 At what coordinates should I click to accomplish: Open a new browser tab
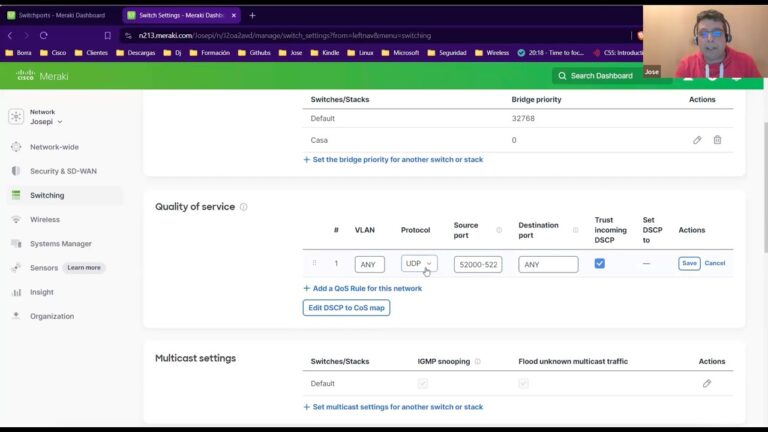click(252, 15)
